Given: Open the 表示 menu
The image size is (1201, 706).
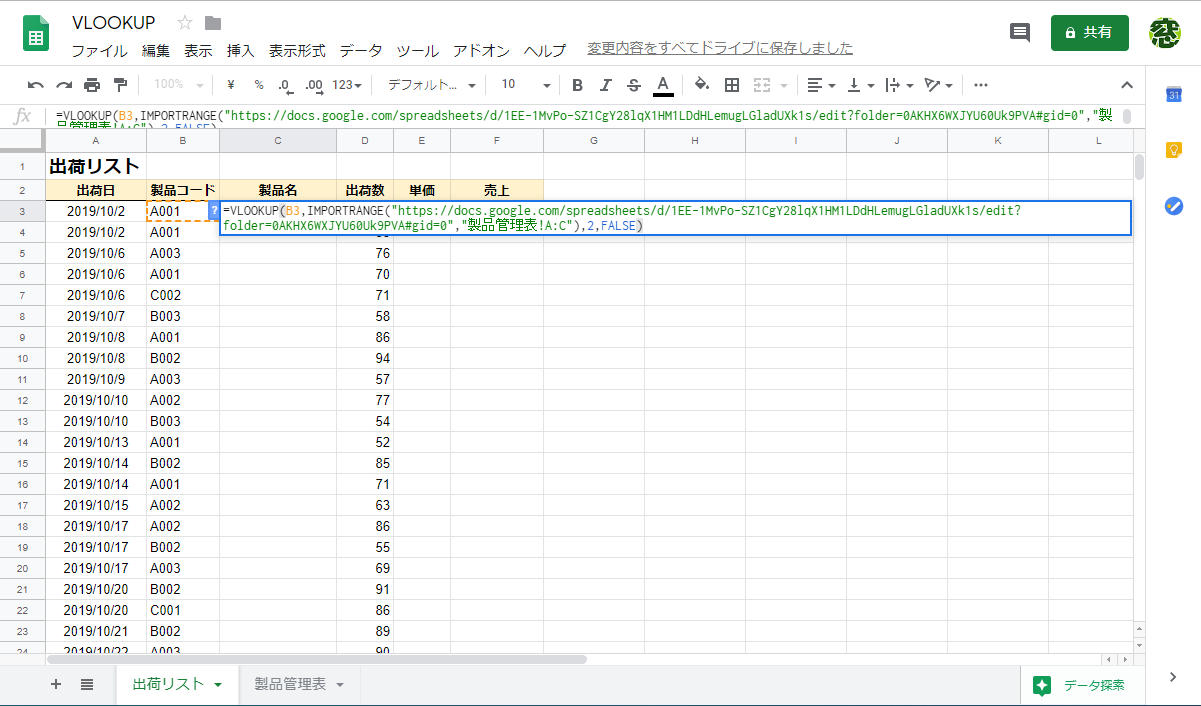Looking at the screenshot, I should click(x=198, y=50).
